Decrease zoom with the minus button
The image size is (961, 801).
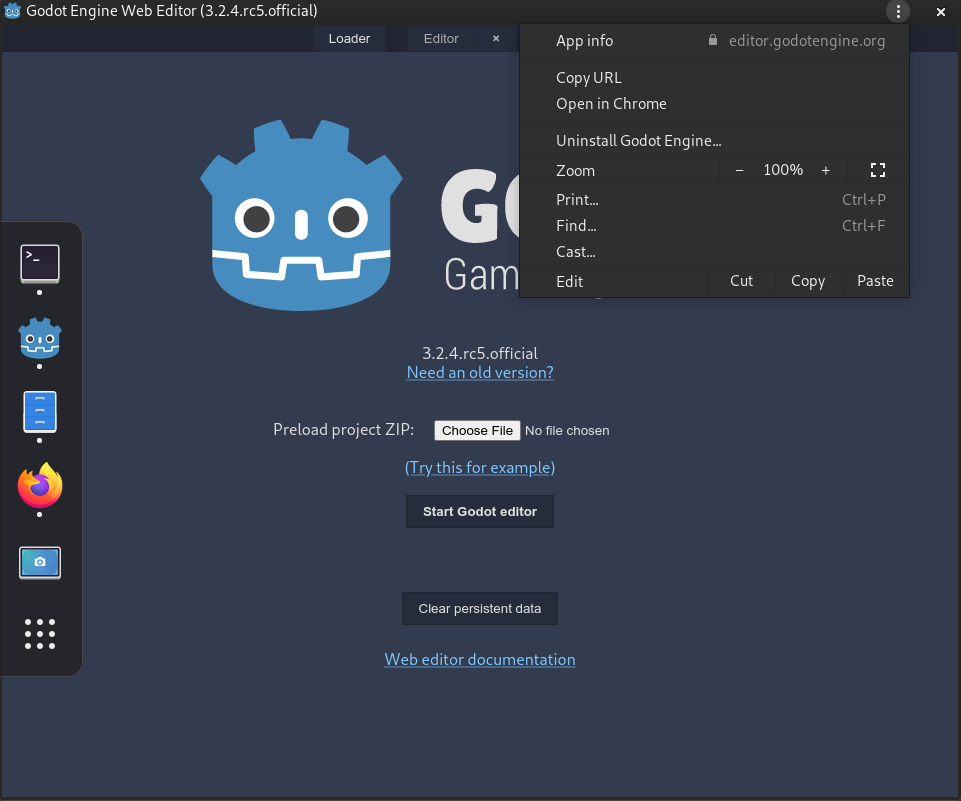point(739,170)
